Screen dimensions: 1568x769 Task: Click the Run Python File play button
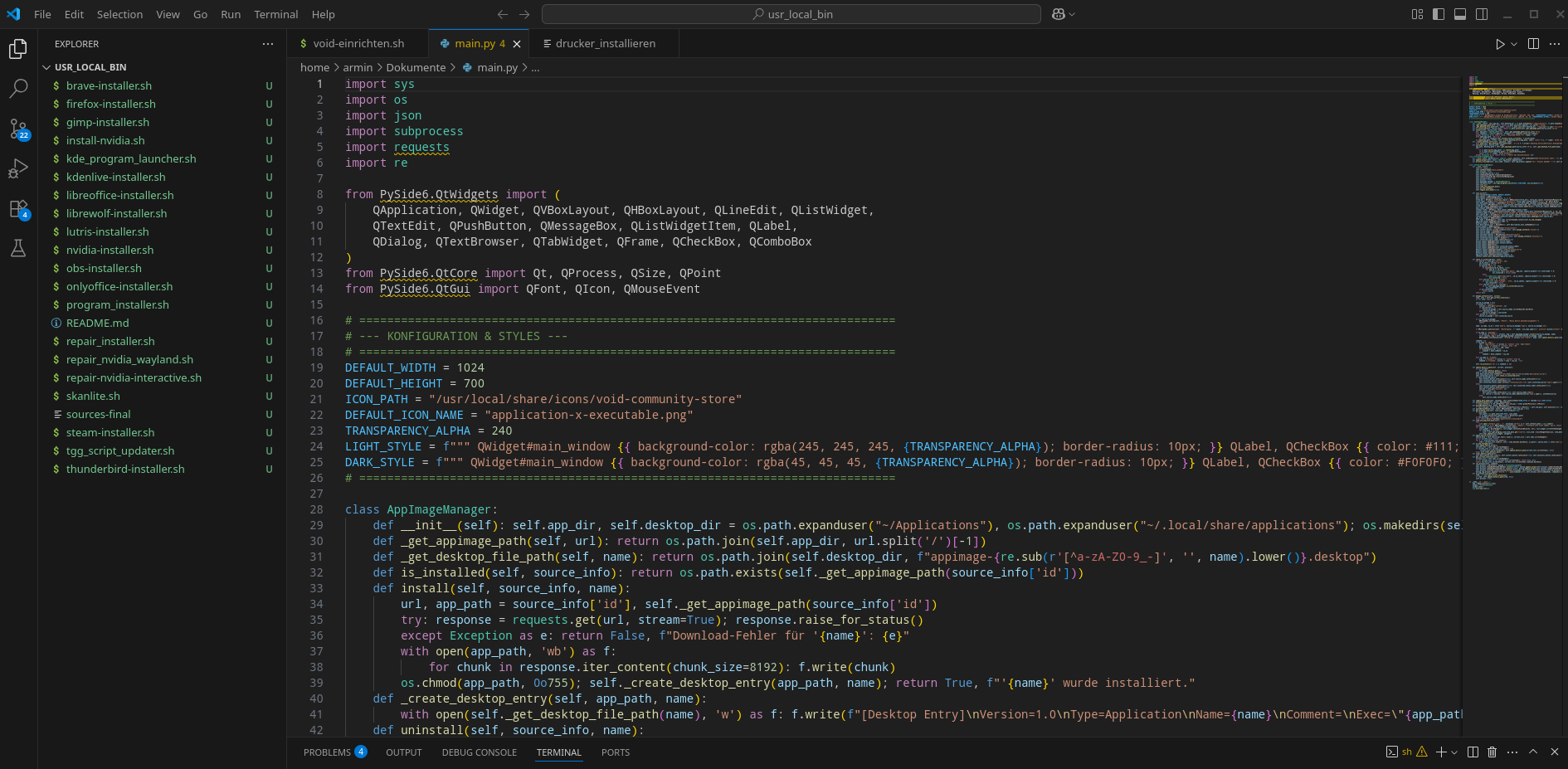pos(1499,44)
